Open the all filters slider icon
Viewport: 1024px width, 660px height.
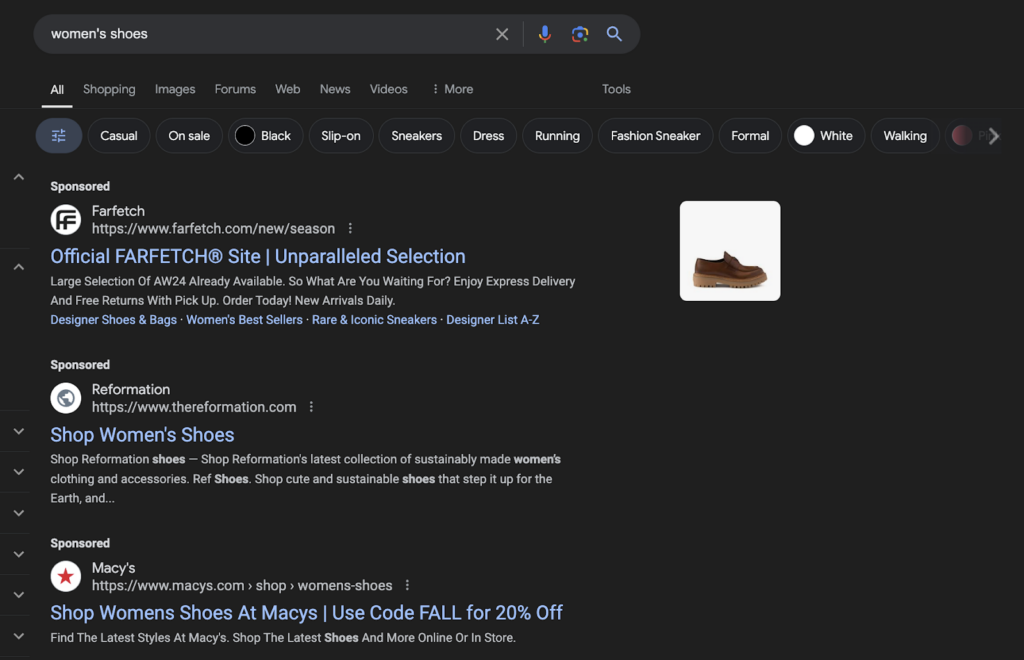coord(59,136)
